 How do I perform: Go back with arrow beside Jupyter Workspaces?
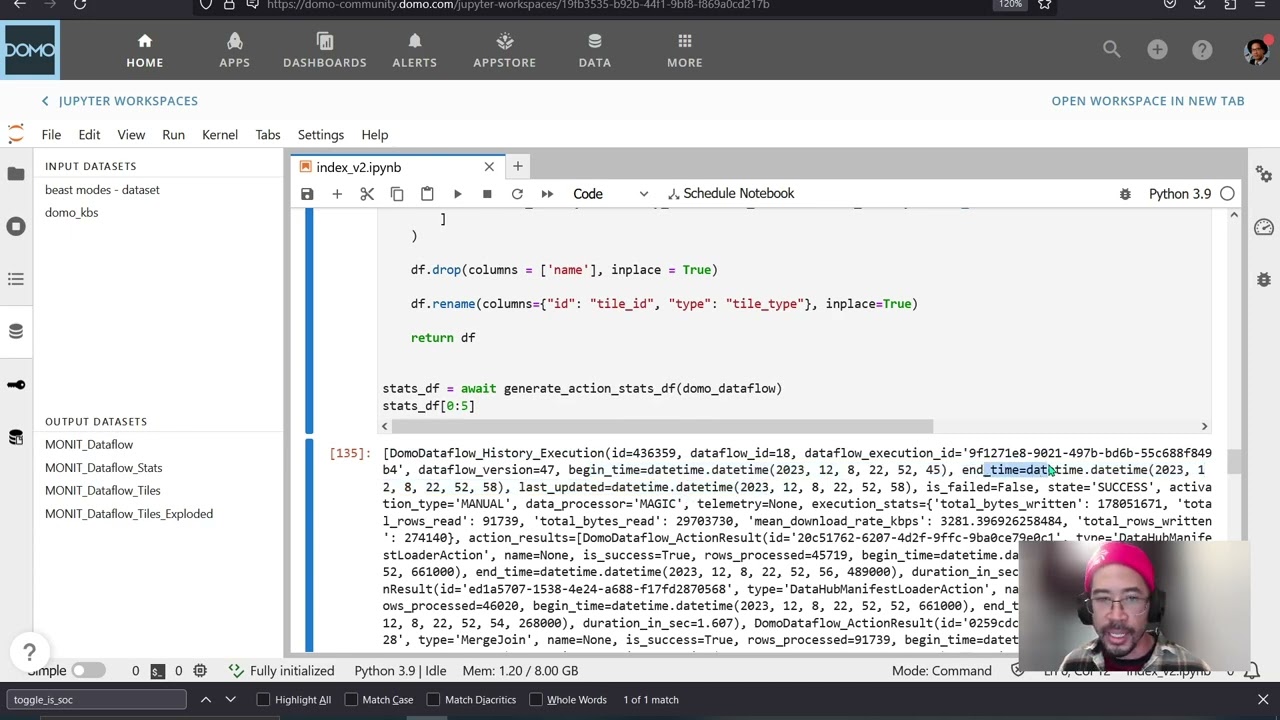click(x=45, y=101)
